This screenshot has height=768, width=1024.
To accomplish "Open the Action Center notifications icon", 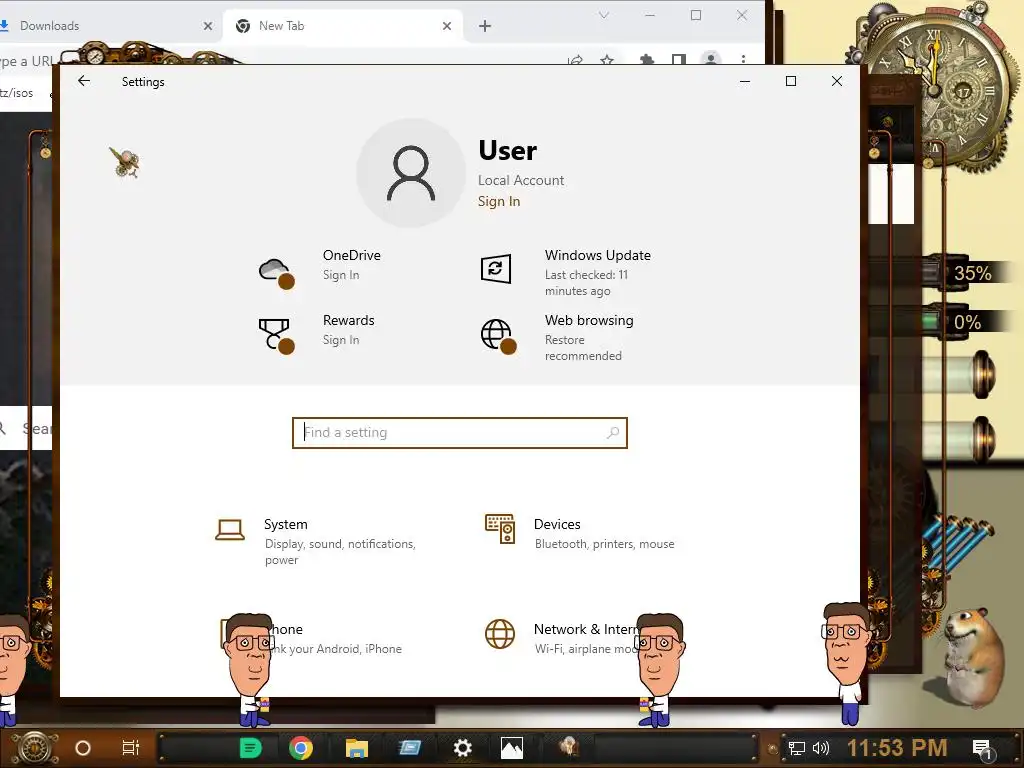I will pyautogui.click(x=982, y=749).
